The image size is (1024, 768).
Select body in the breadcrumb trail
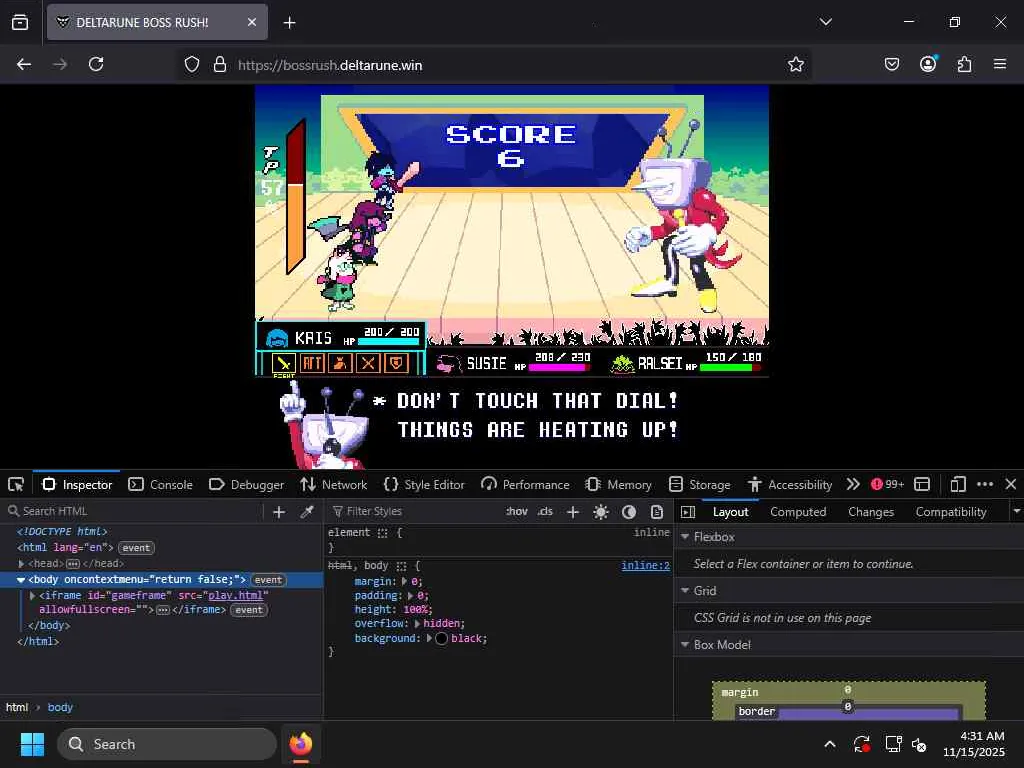[60, 707]
